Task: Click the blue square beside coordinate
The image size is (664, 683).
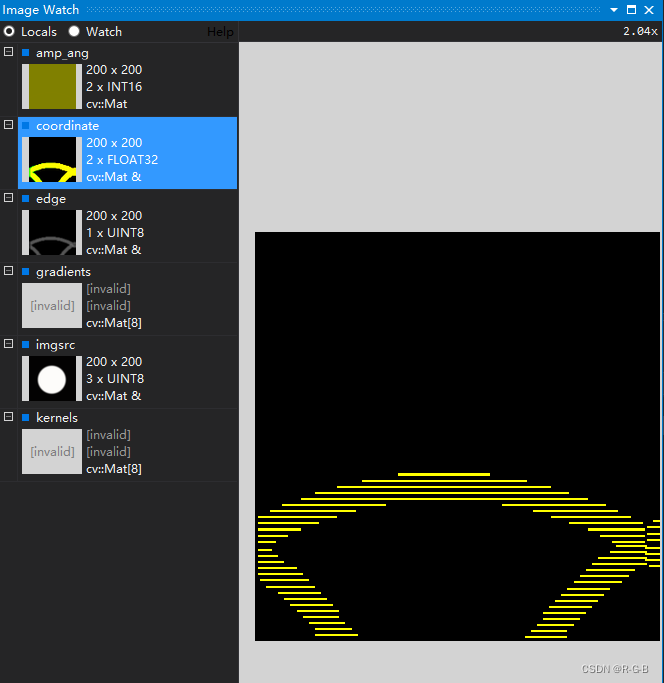Action: coord(26,126)
